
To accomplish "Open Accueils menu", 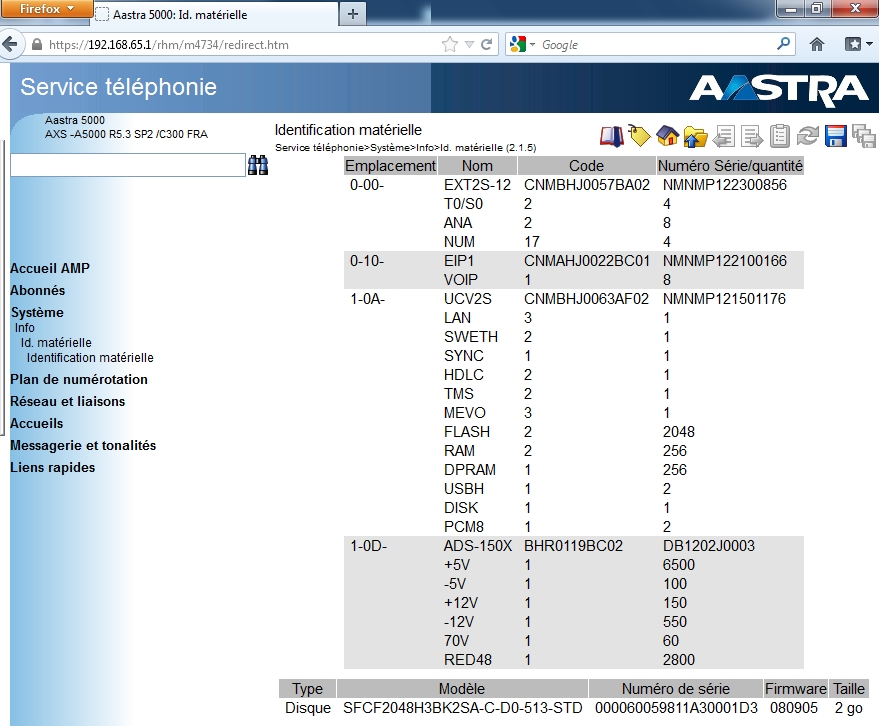I will click(36, 423).
